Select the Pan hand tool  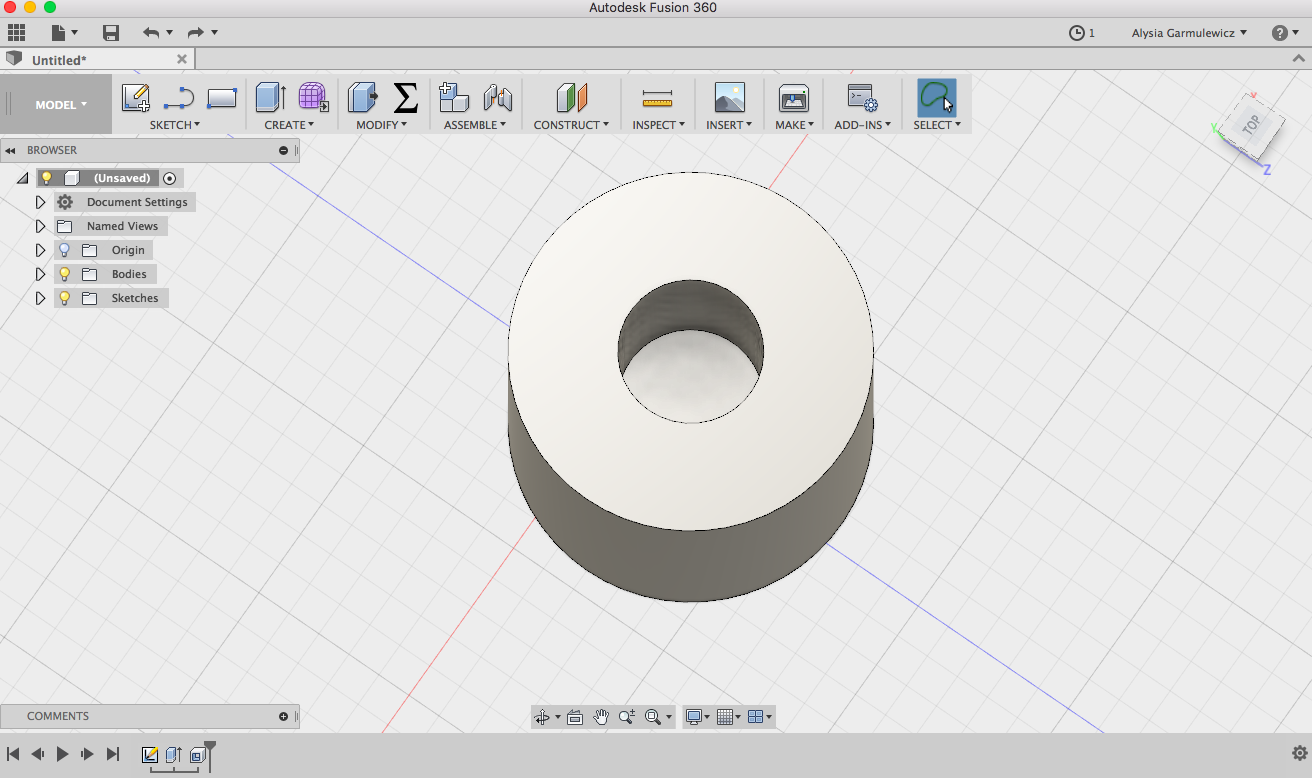pos(601,717)
